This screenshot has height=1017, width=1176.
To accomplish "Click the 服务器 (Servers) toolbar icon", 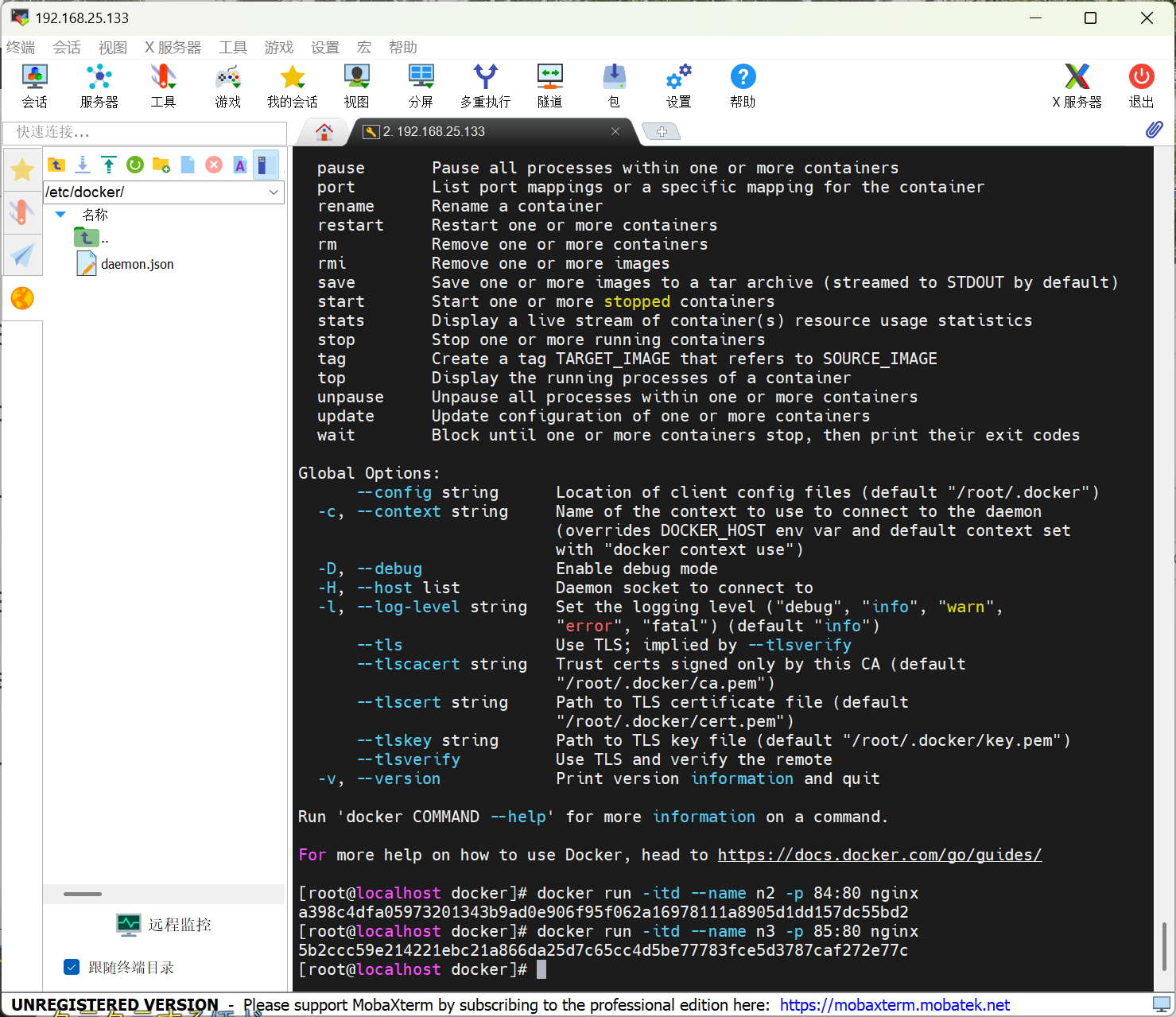I will coord(99,86).
